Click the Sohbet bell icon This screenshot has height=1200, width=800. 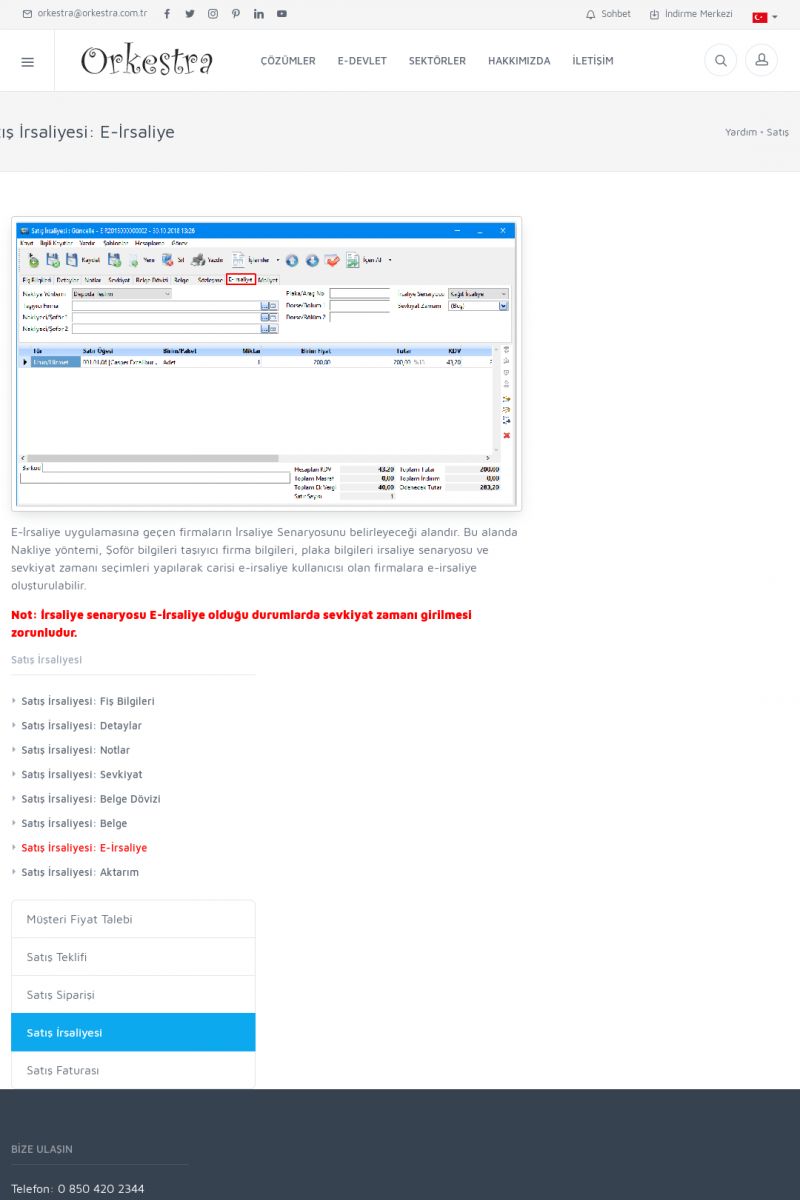coord(591,14)
